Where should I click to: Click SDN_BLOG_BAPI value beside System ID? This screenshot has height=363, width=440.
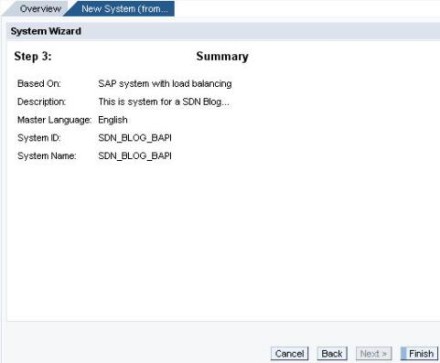pos(135,138)
